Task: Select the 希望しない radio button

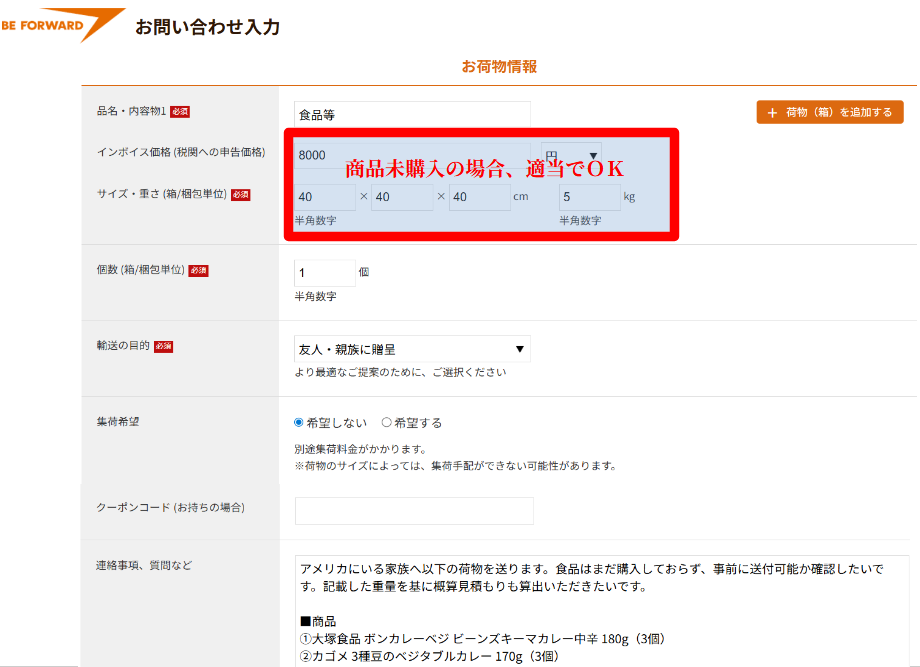Action: tap(297, 422)
